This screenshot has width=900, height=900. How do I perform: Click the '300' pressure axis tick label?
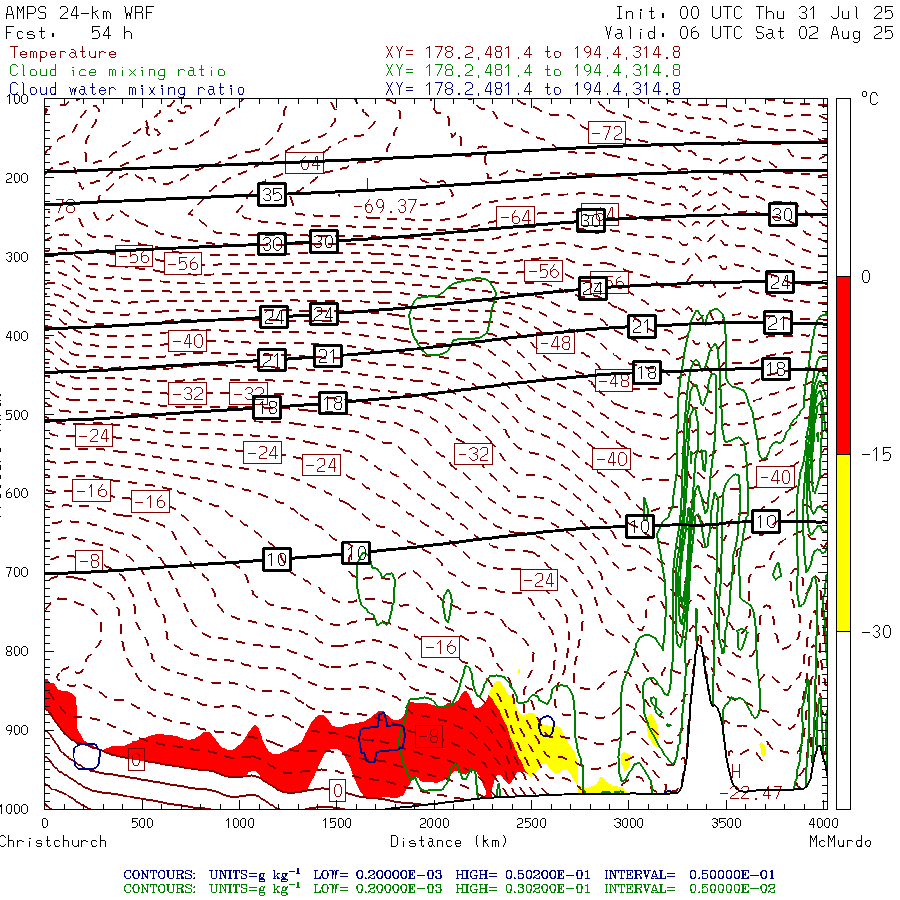pos(17,257)
